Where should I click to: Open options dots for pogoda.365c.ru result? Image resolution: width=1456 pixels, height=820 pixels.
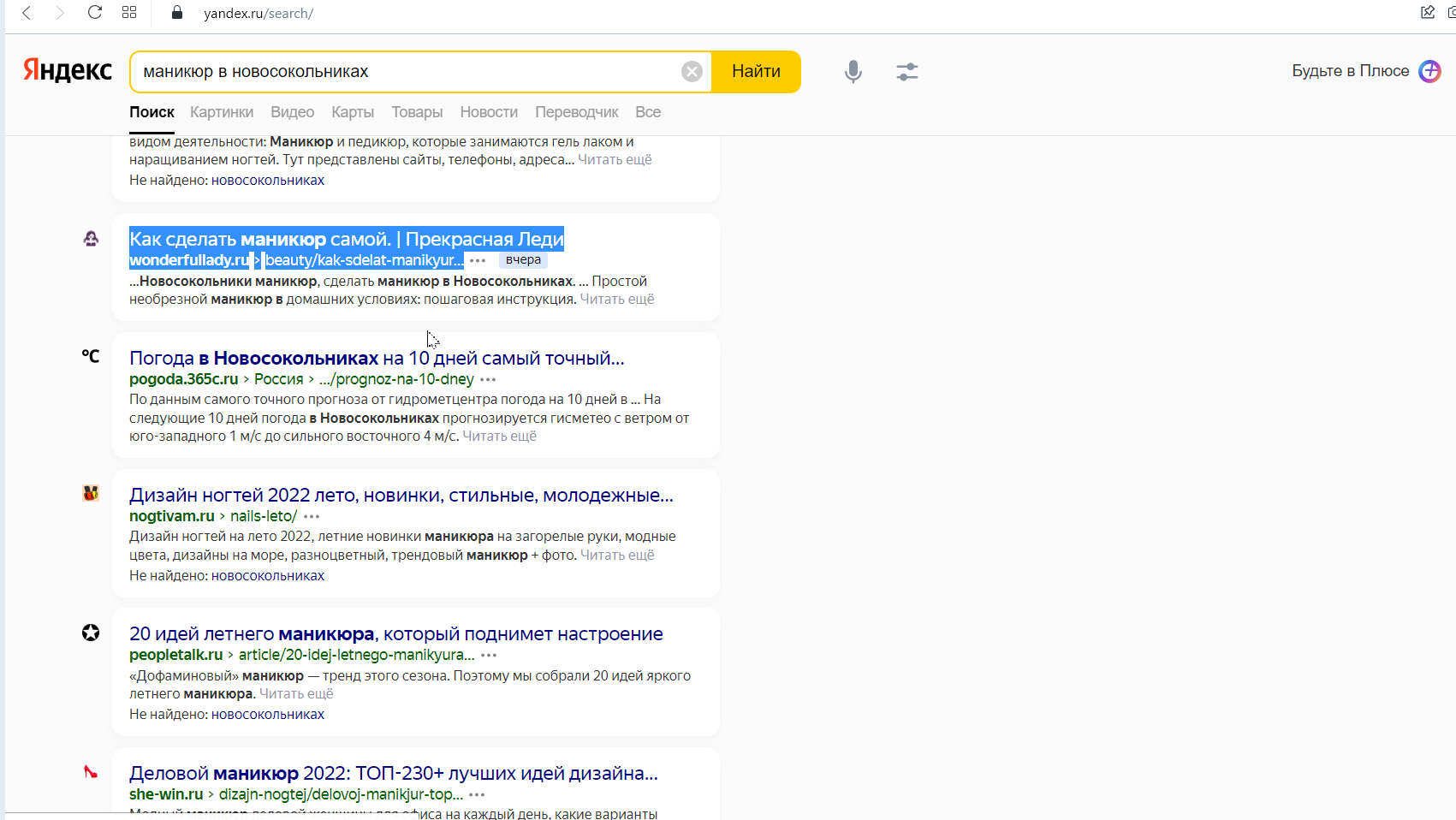tap(488, 379)
